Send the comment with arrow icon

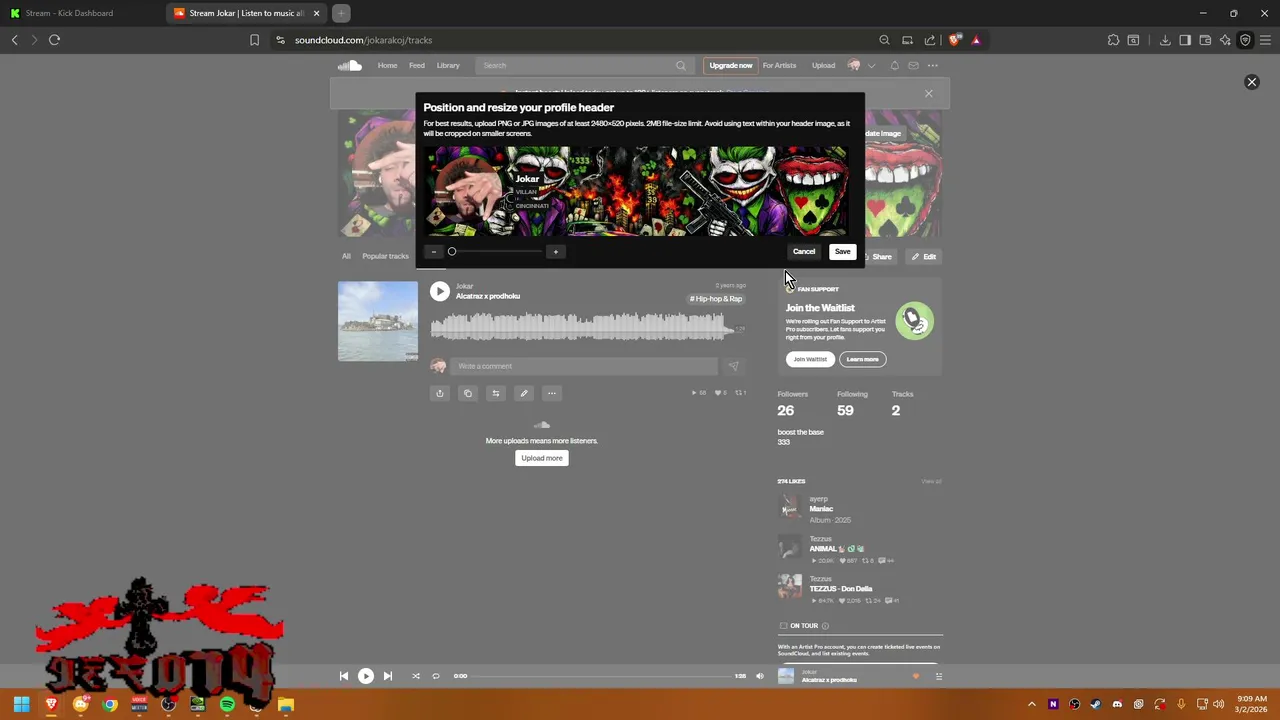(734, 366)
